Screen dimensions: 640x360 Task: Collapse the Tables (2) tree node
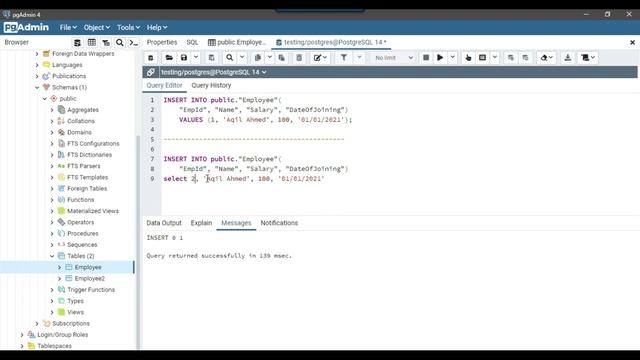tap(52, 256)
